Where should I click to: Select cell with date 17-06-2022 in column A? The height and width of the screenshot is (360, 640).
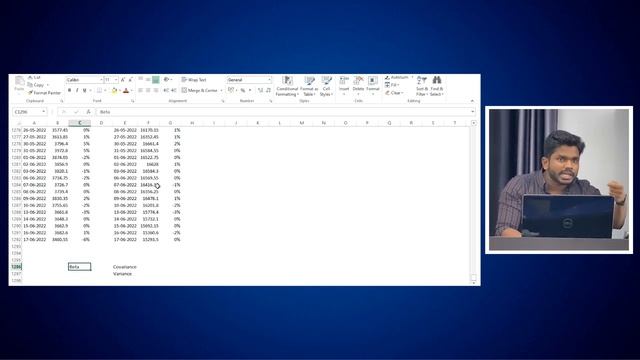pos(34,240)
